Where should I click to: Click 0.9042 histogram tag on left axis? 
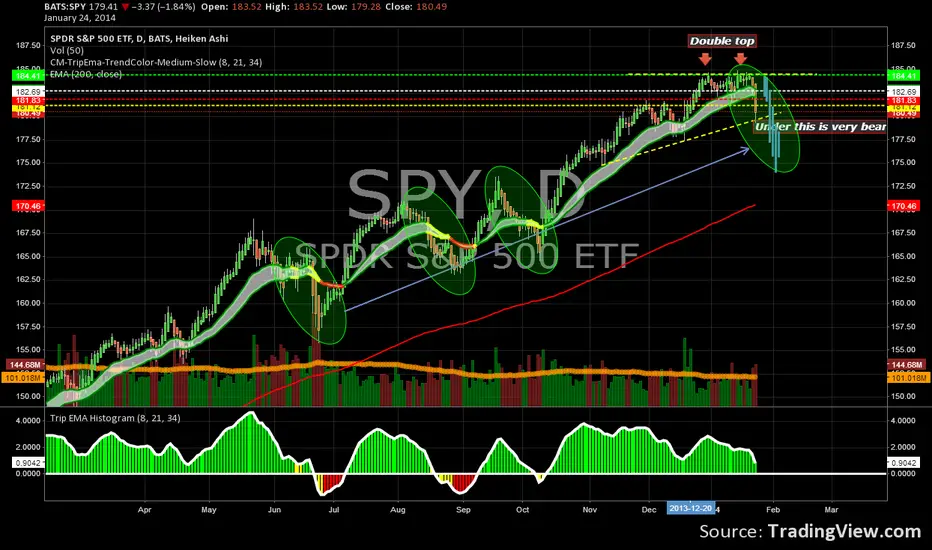[28, 463]
